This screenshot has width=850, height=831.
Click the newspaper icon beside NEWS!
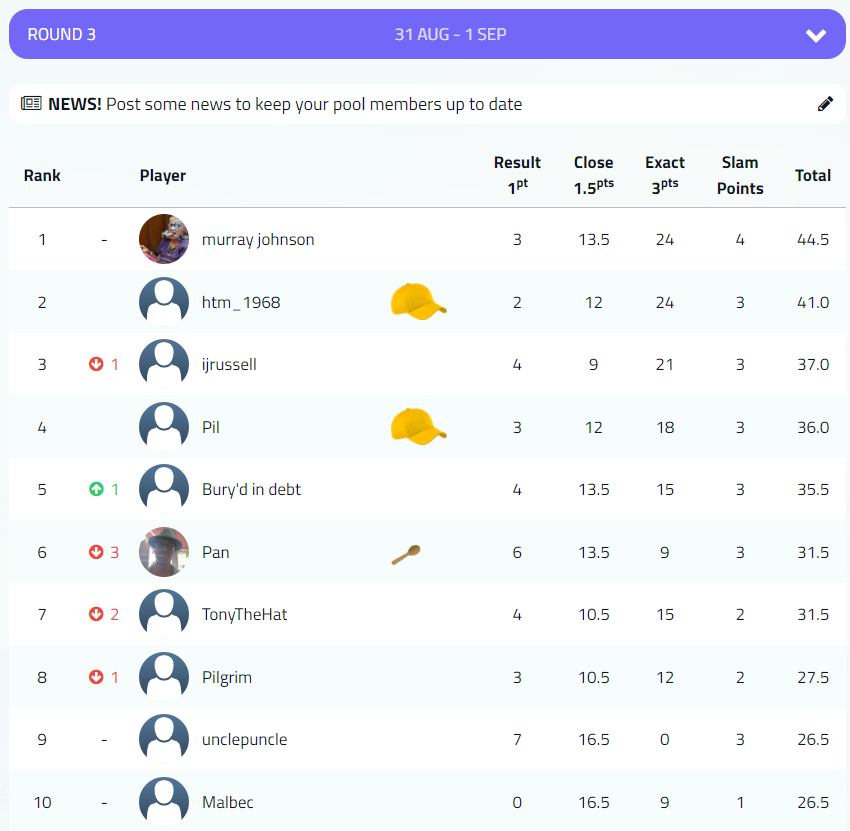(31, 104)
